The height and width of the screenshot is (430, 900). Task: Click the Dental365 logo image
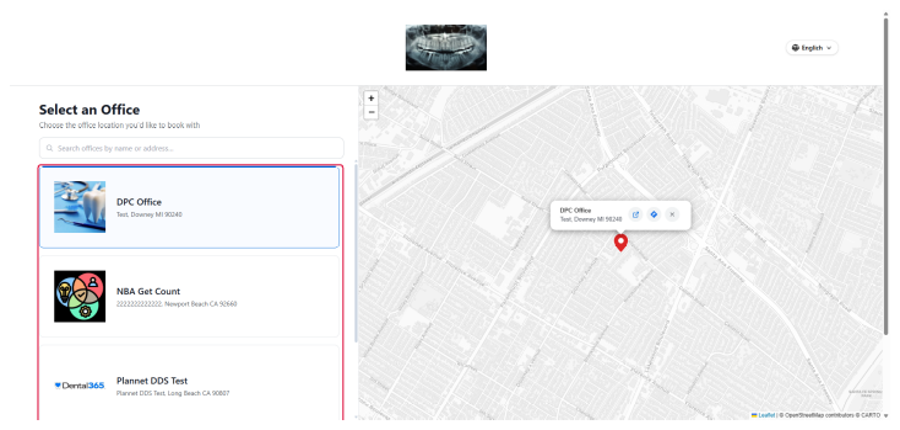(x=80, y=386)
